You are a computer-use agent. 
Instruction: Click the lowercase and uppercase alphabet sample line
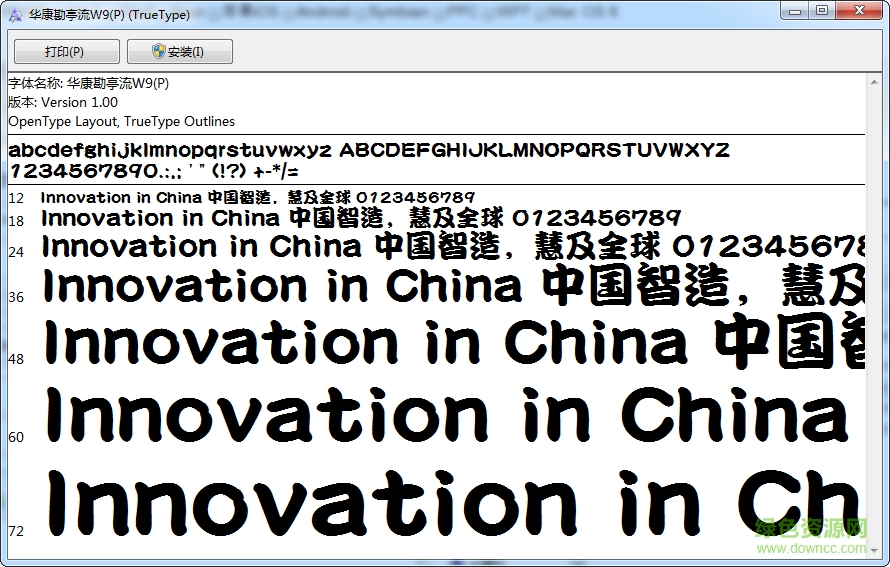[x=369, y=150]
